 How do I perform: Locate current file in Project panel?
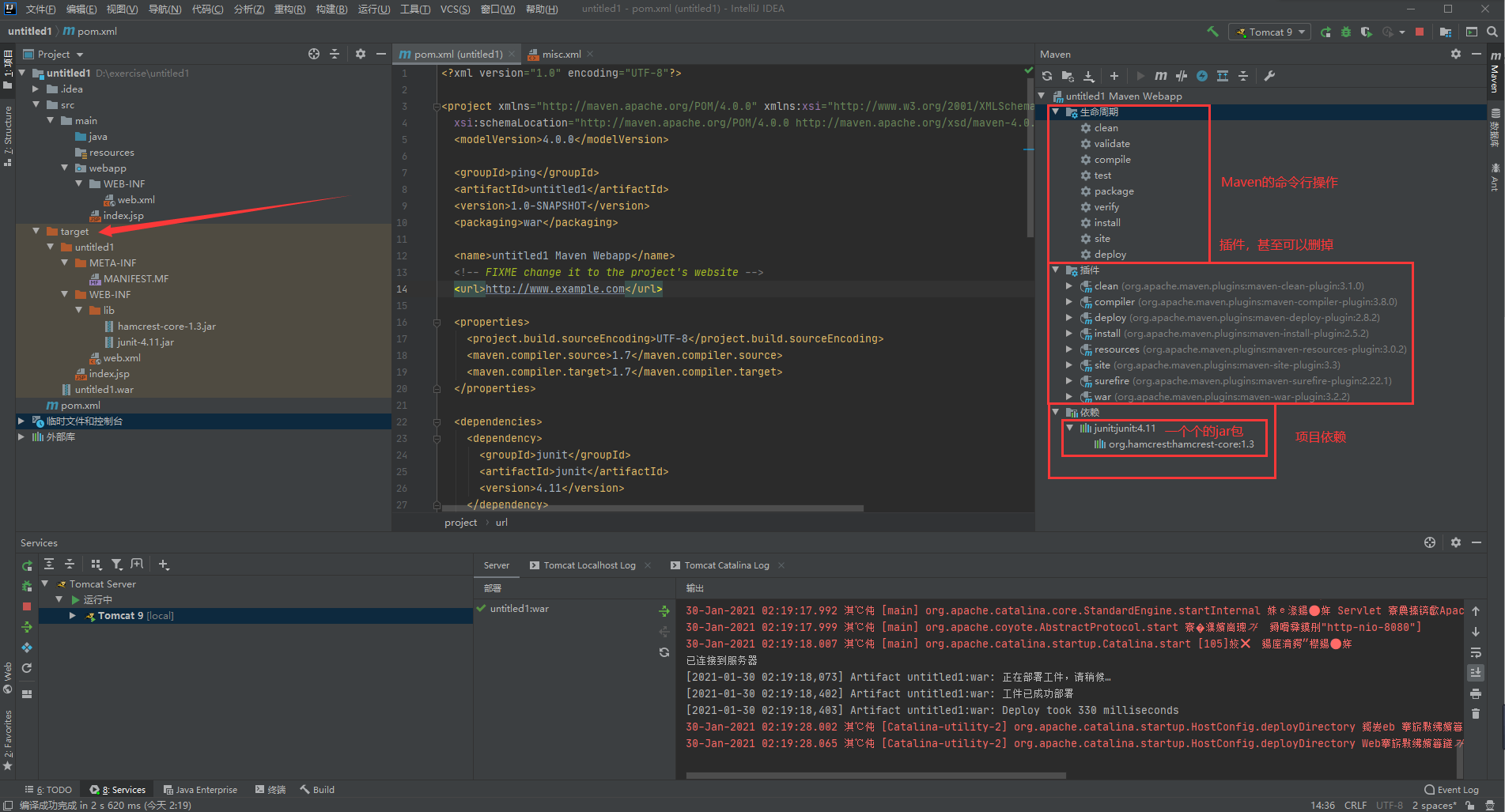click(314, 54)
